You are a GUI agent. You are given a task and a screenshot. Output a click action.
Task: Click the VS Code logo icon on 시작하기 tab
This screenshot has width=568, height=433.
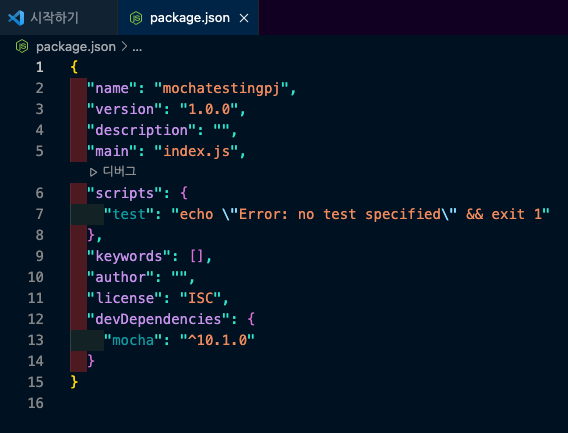(x=16, y=18)
